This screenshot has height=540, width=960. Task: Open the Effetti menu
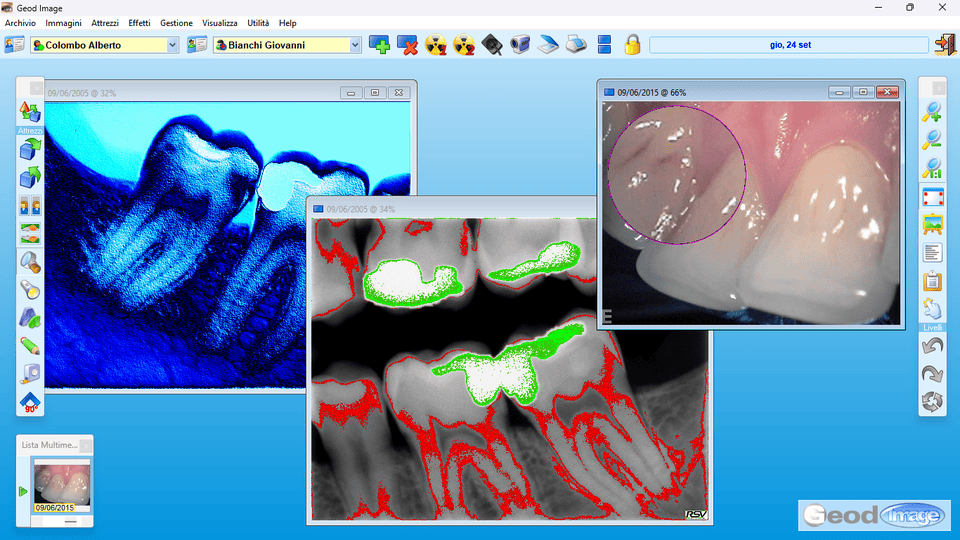point(139,23)
